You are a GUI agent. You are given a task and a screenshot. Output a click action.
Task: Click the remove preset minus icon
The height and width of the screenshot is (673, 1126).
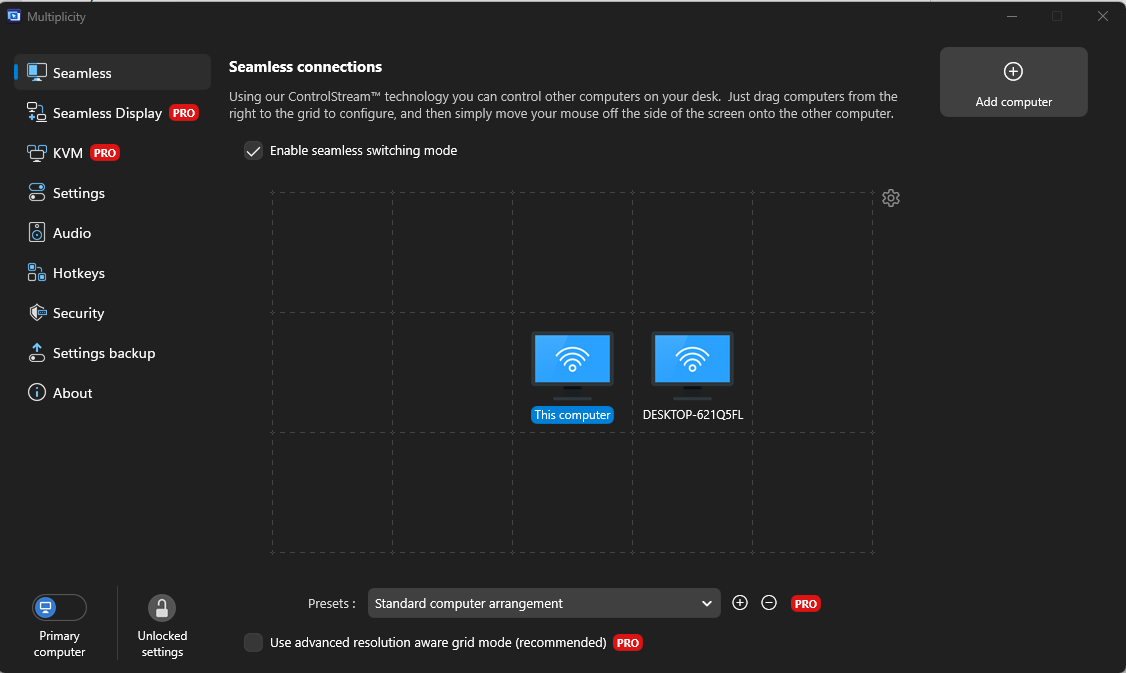(769, 603)
